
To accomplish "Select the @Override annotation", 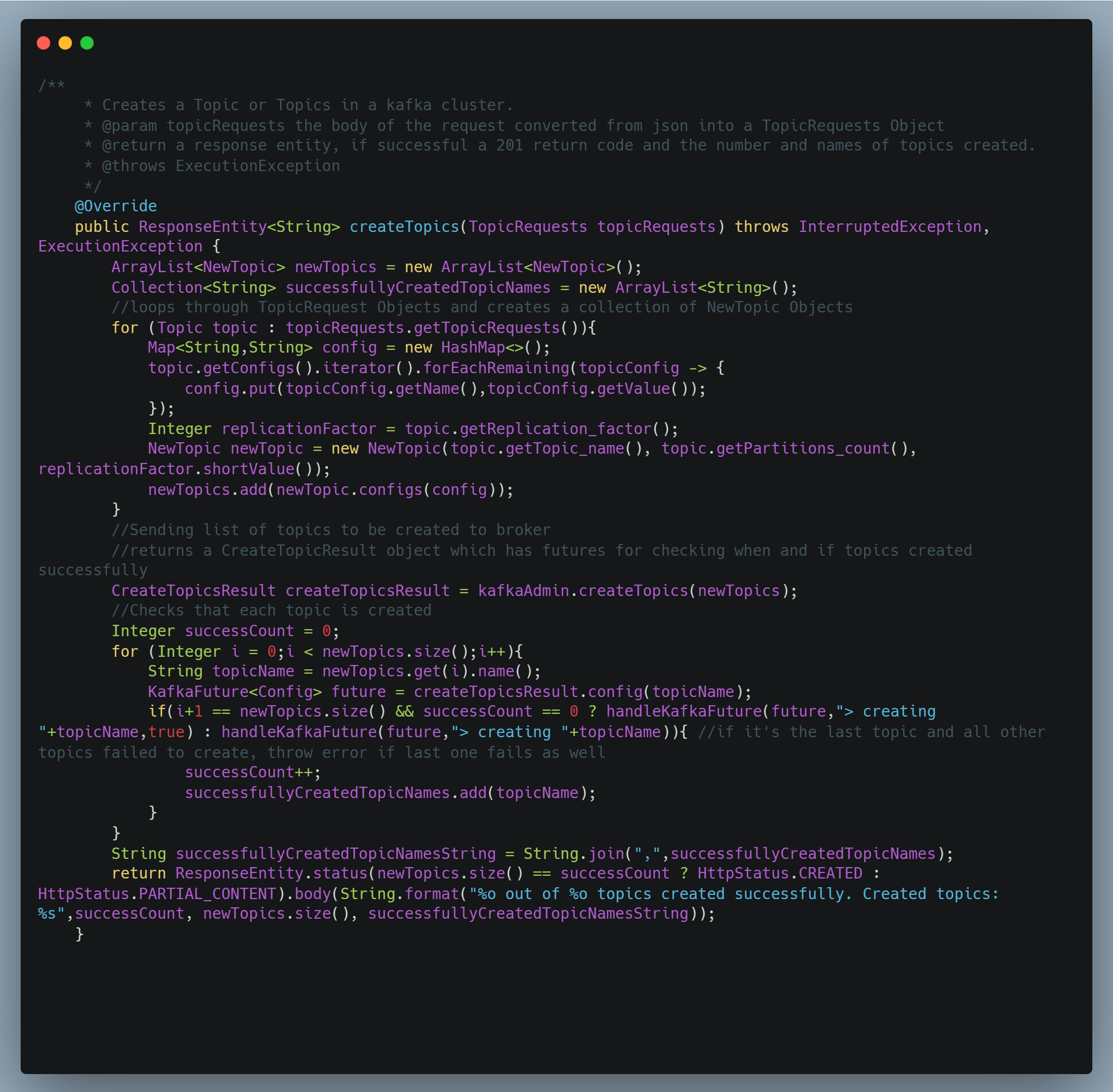I will (x=116, y=205).
